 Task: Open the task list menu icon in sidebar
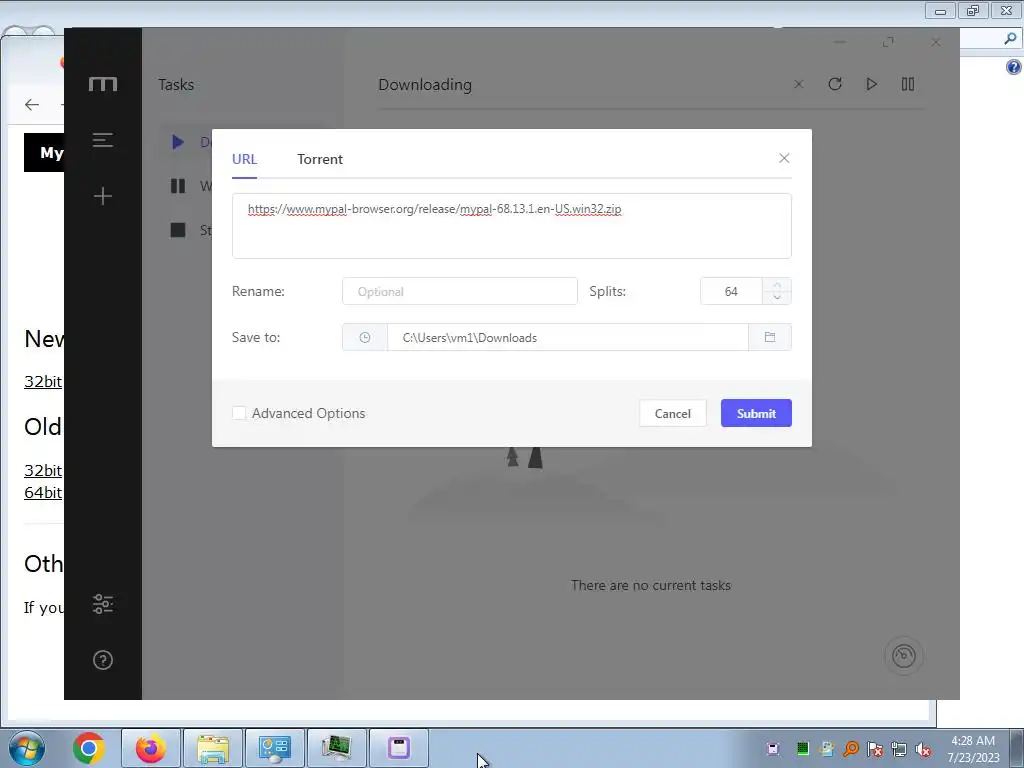point(103,140)
